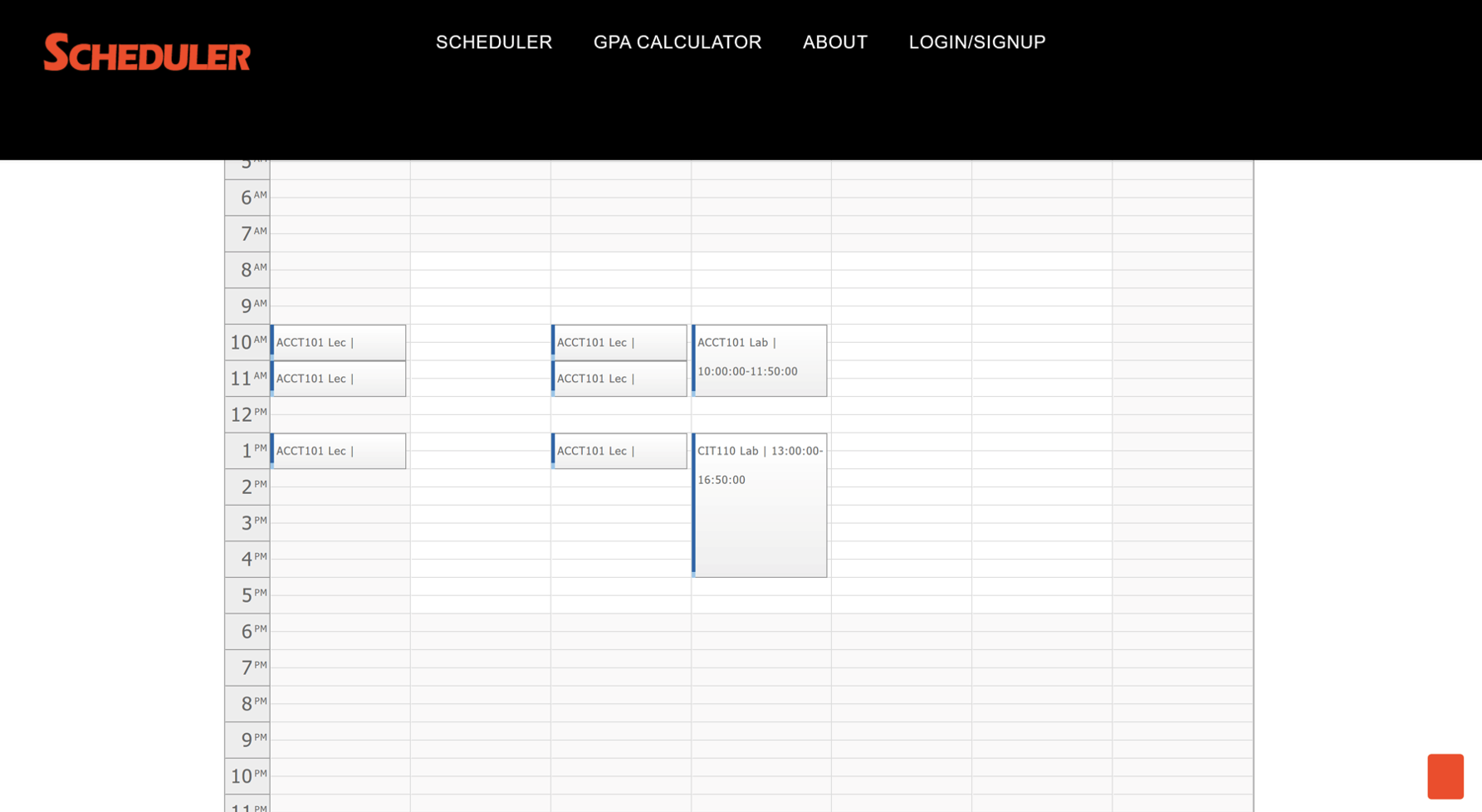
Task: Select ACCT101 Lec event at 11 AM in first column
Action: pos(339,379)
